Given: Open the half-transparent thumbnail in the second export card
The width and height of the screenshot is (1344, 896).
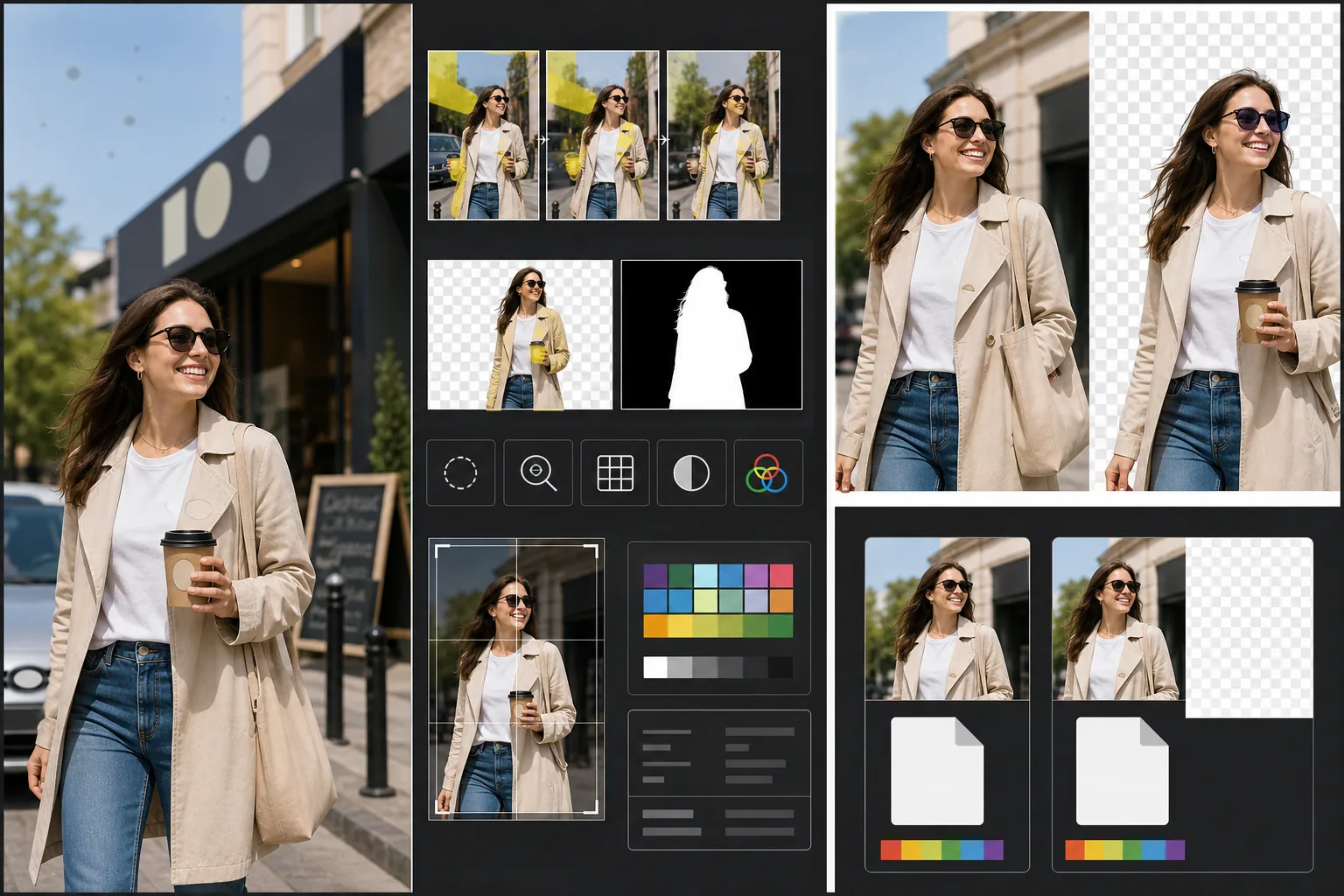Looking at the screenshot, I should (x=1182, y=627).
